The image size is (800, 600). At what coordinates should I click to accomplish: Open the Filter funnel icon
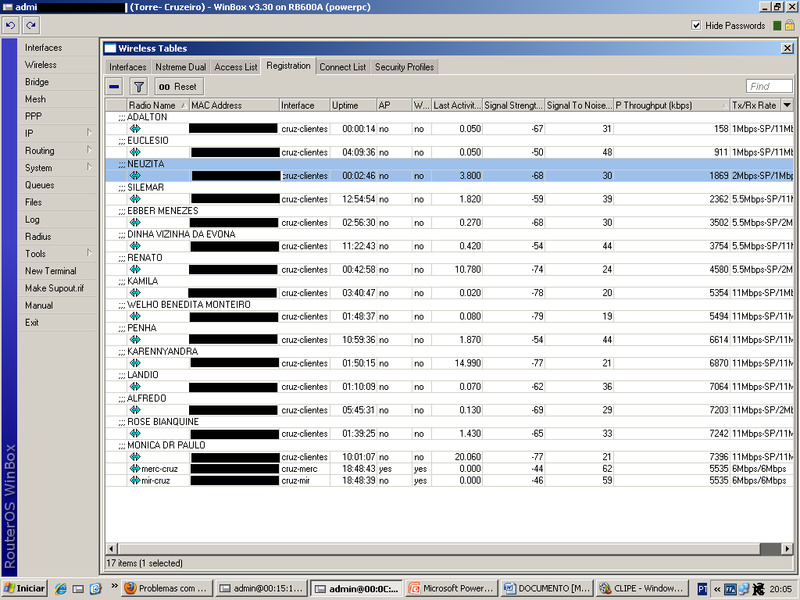(138, 86)
